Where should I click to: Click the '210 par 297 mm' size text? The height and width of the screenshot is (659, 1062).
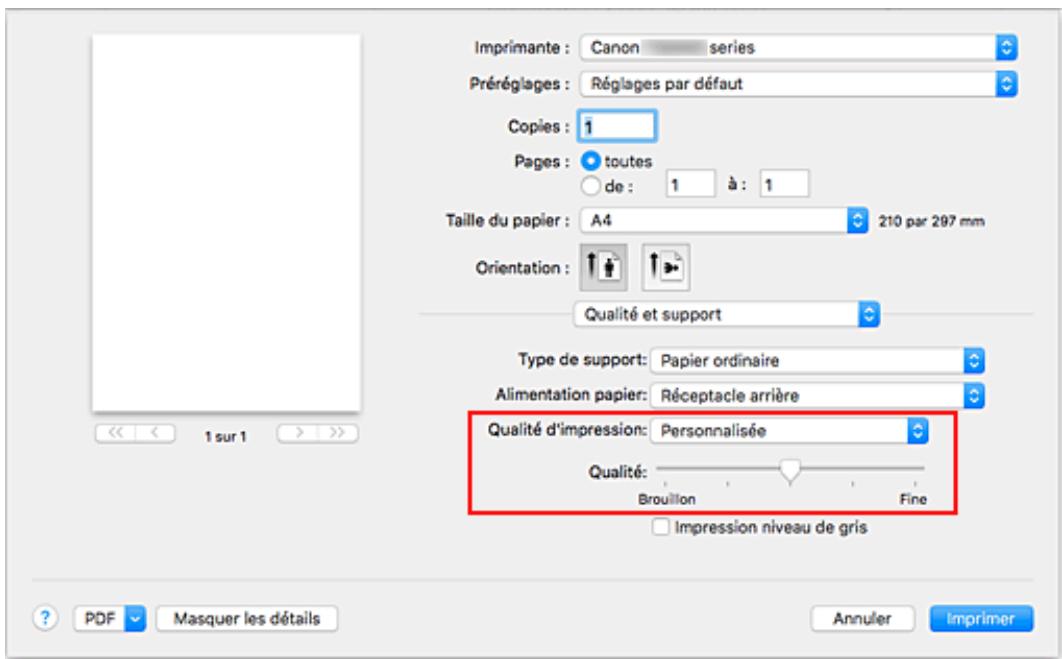click(x=931, y=221)
